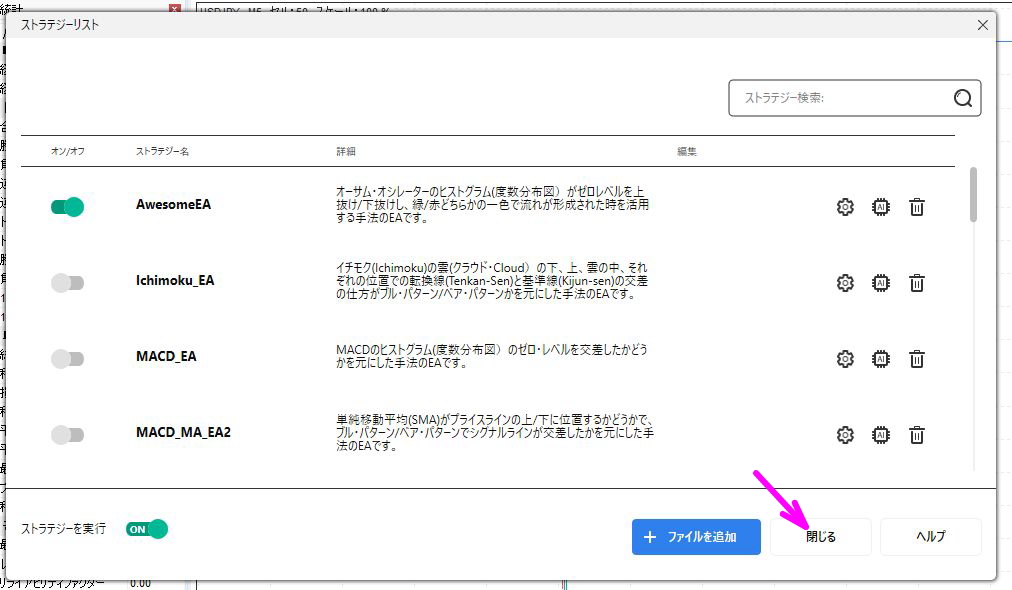Open settings gear for AwesomeEA strategy
Screen dimensions: 1012x590
pos(845,206)
